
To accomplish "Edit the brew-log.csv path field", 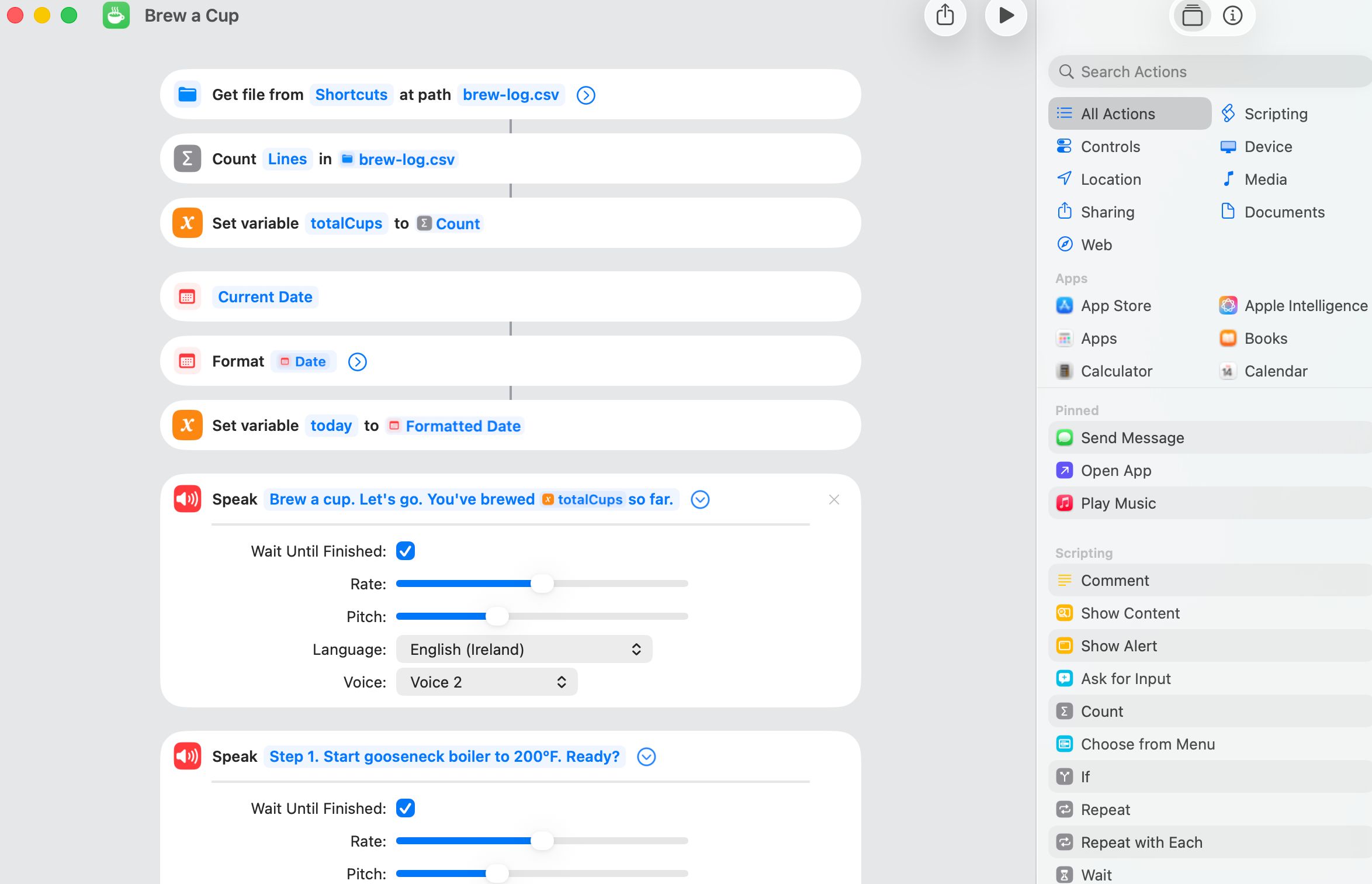I will (x=511, y=95).
